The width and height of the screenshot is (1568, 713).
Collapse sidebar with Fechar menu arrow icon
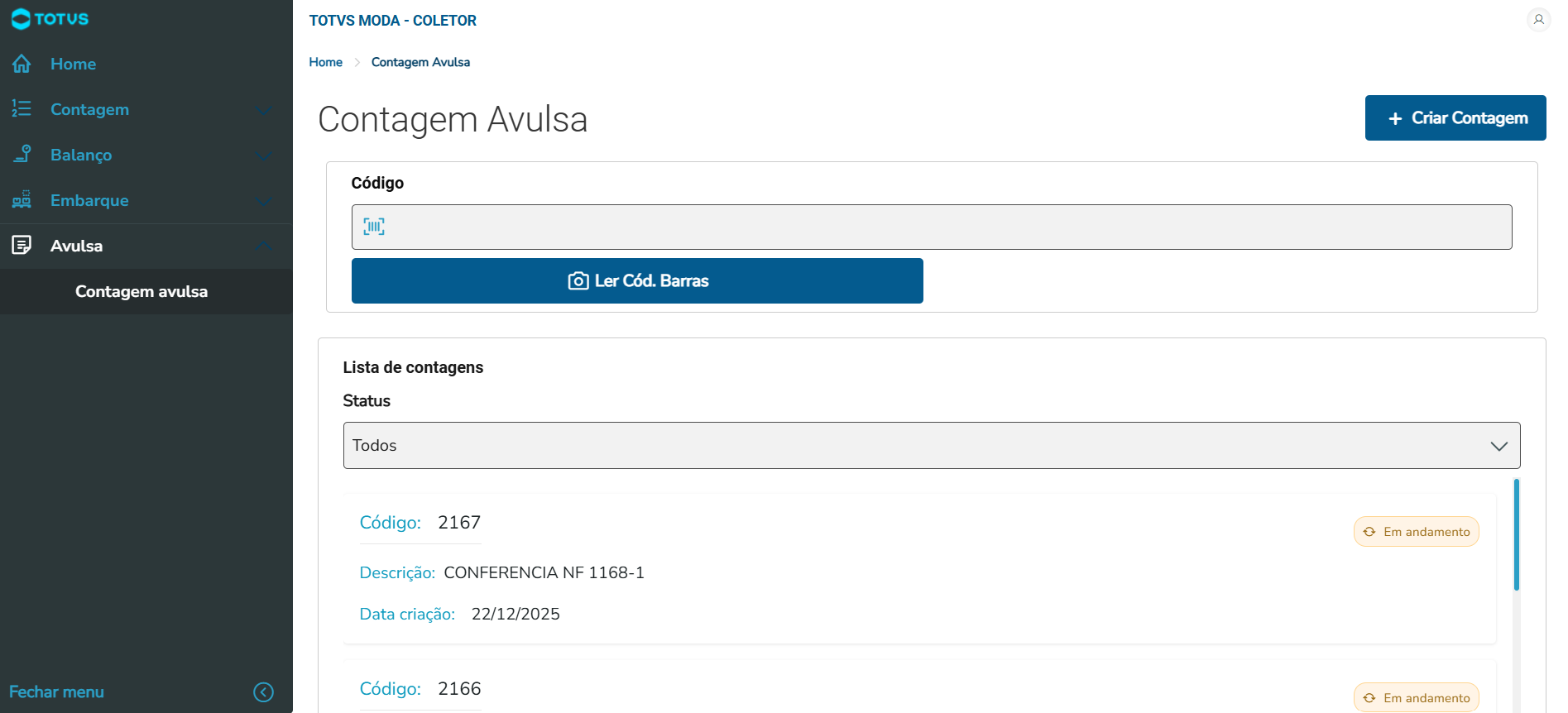tap(263, 692)
